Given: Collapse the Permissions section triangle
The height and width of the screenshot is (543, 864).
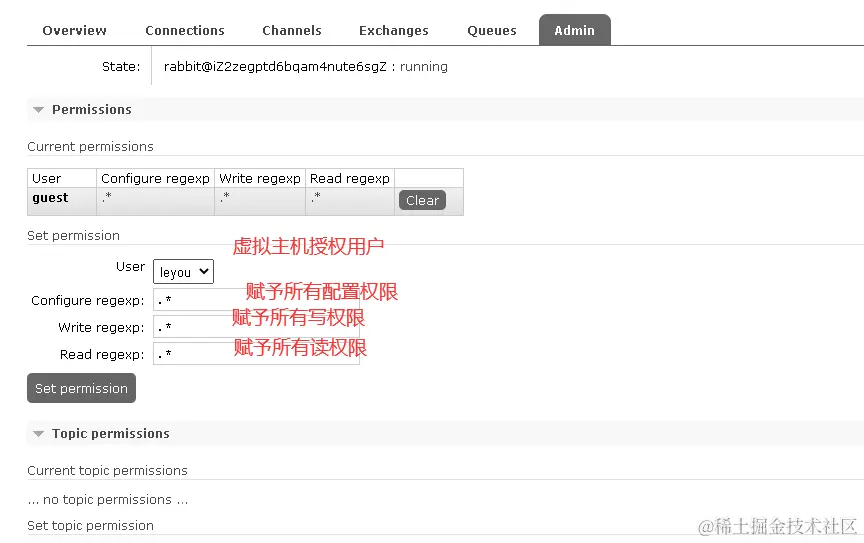Looking at the screenshot, I should tap(38, 110).
